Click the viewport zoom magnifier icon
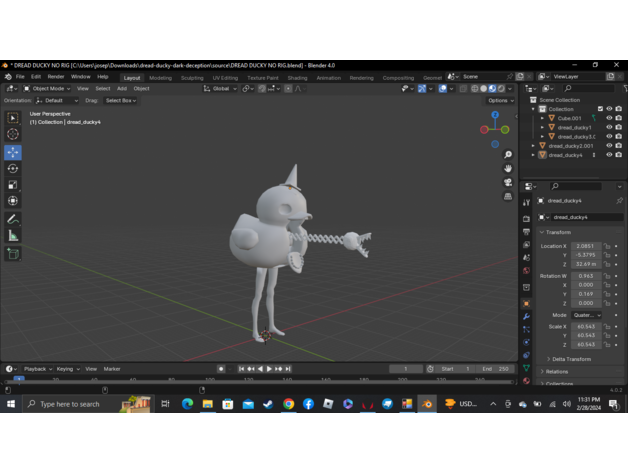The image size is (628, 472). [508, 155]
